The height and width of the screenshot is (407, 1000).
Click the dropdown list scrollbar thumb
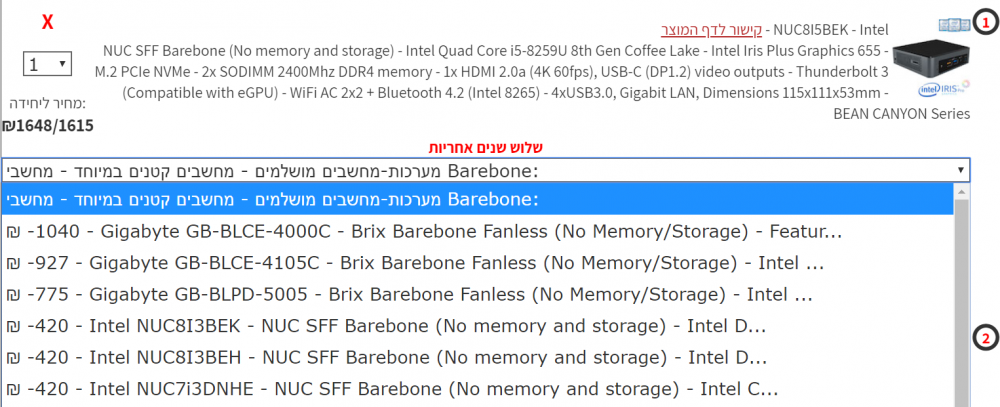(x=961, y=302)
